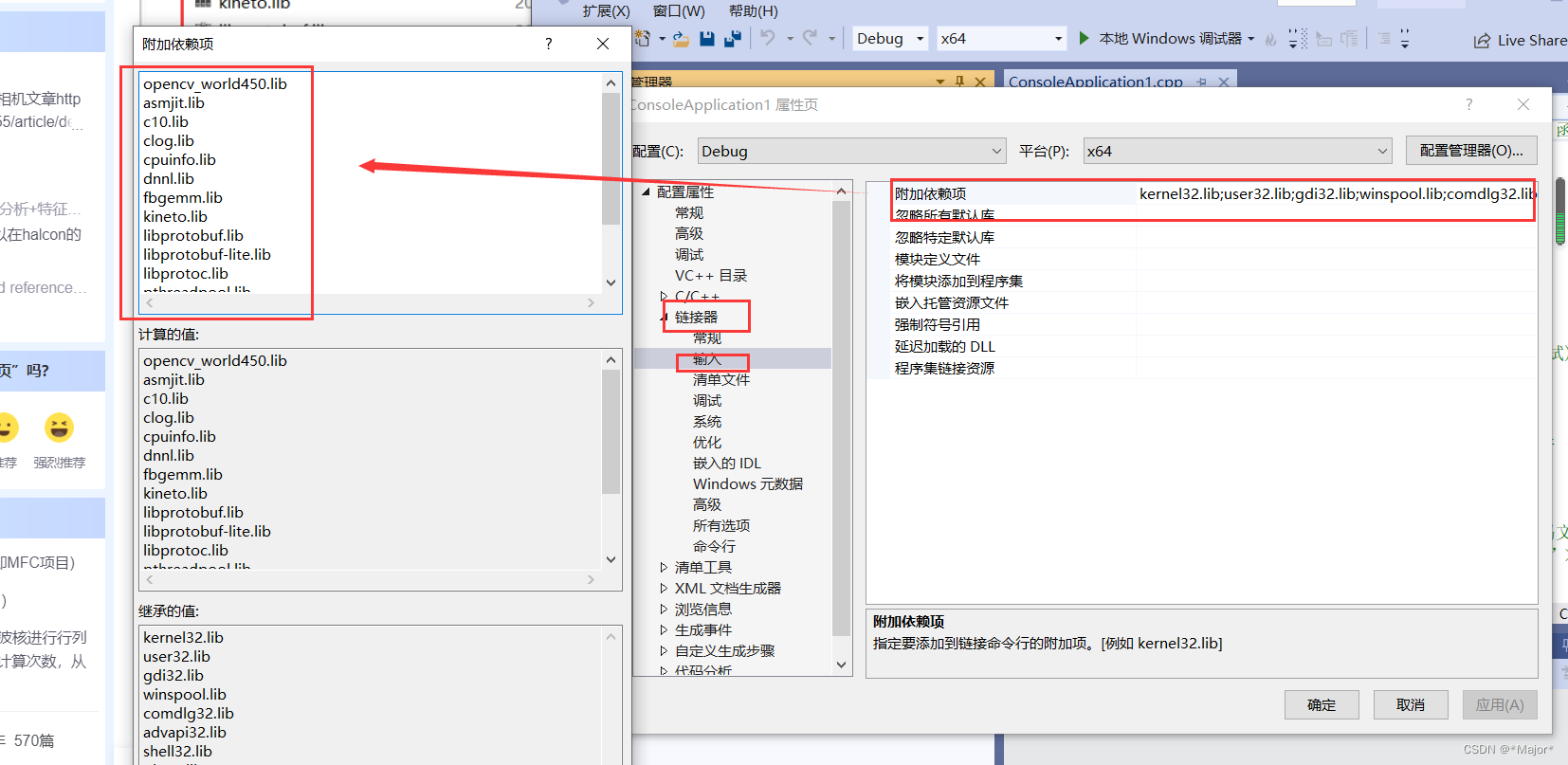Click kernel32.lib in inherited values list

click(183, 637)
